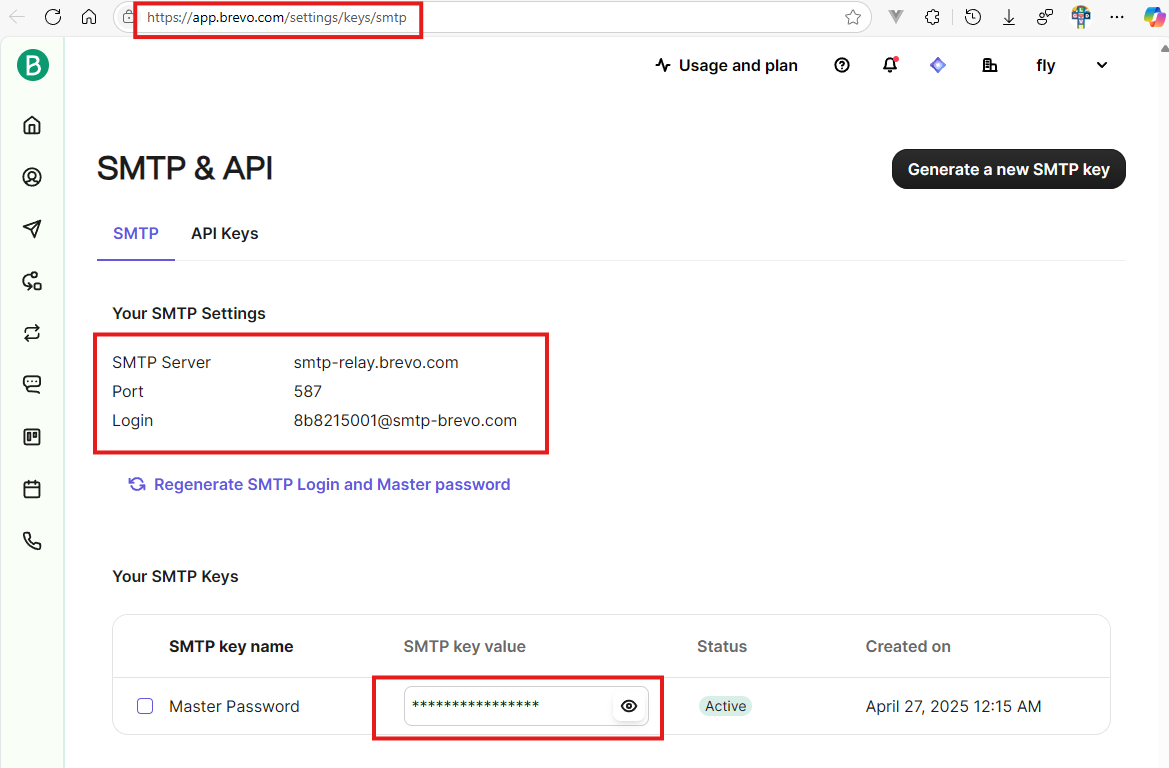This screenshot has width=1169, height=768.
Task: Reveal the SMTP key with the eye icon
Action: tap(629, 706)
